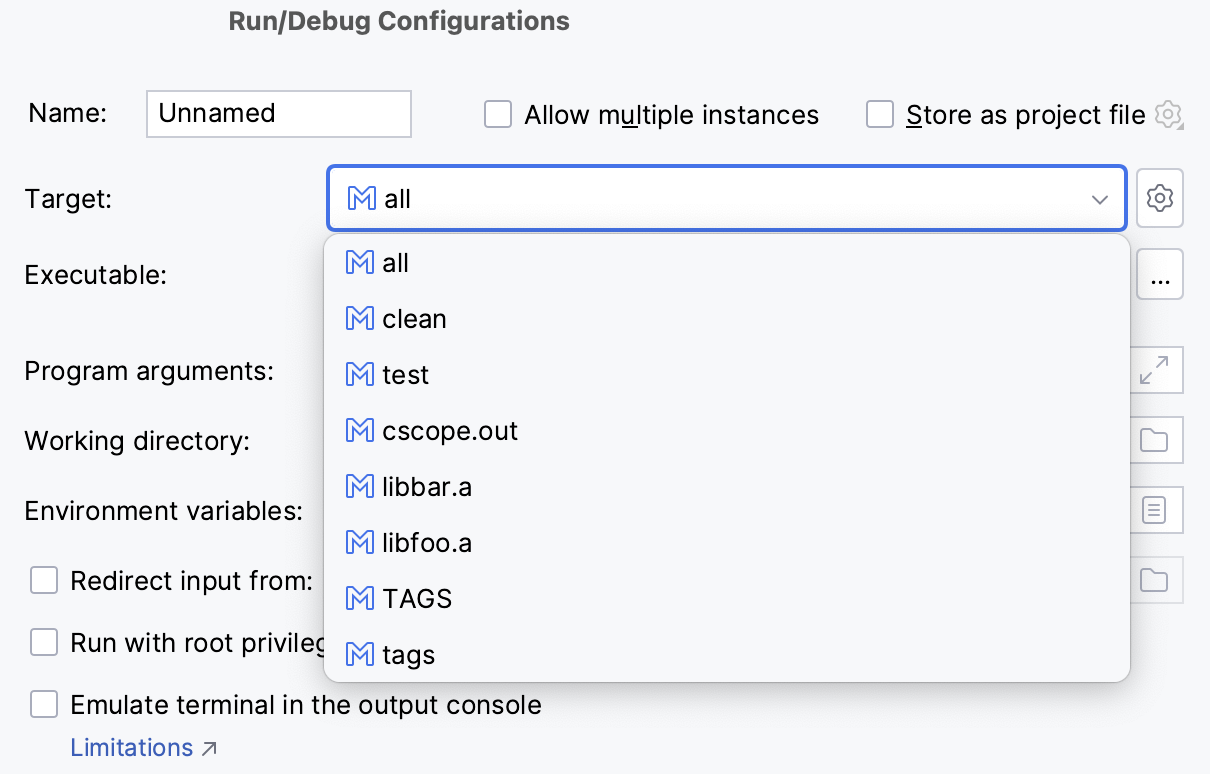
Task: Open Environment variables editor via list icon
Action: pyautogui.click(x=1156, y=510)
